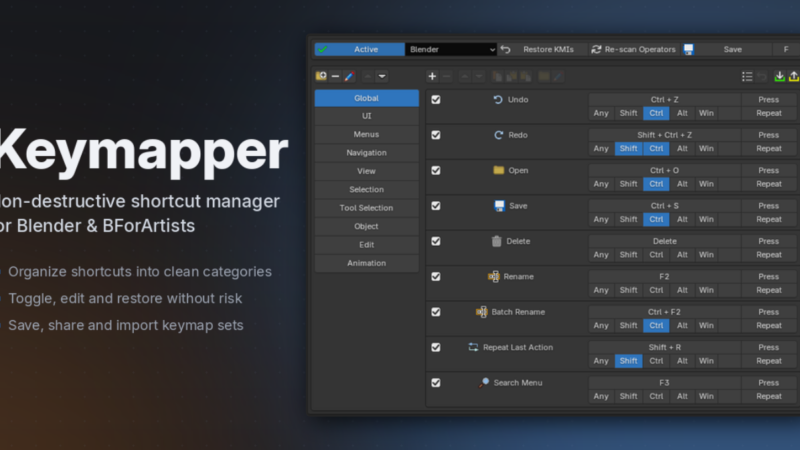800x450 pixels.
Task: Click the Restore KMIs button
Action: point(543,49)
